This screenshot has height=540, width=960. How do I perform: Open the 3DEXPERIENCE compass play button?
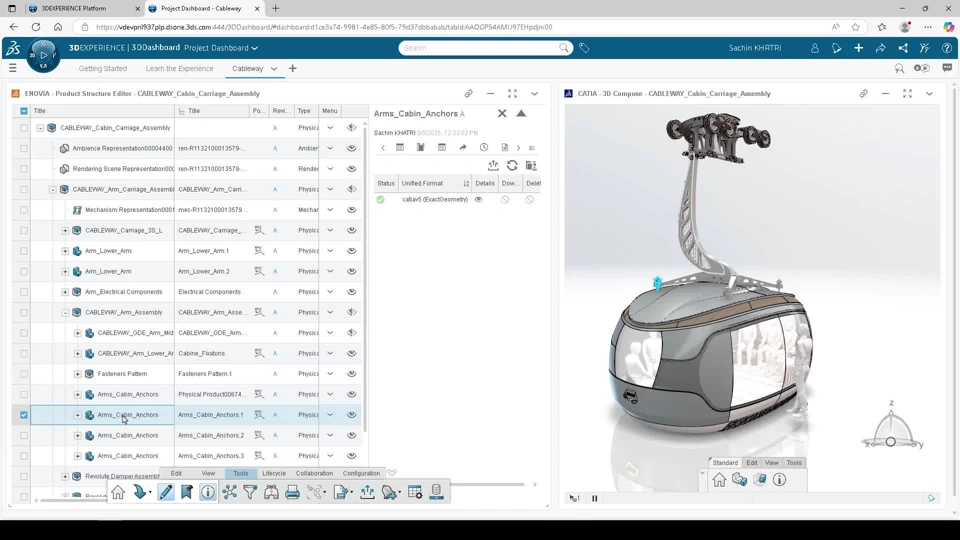click(43, 55)
